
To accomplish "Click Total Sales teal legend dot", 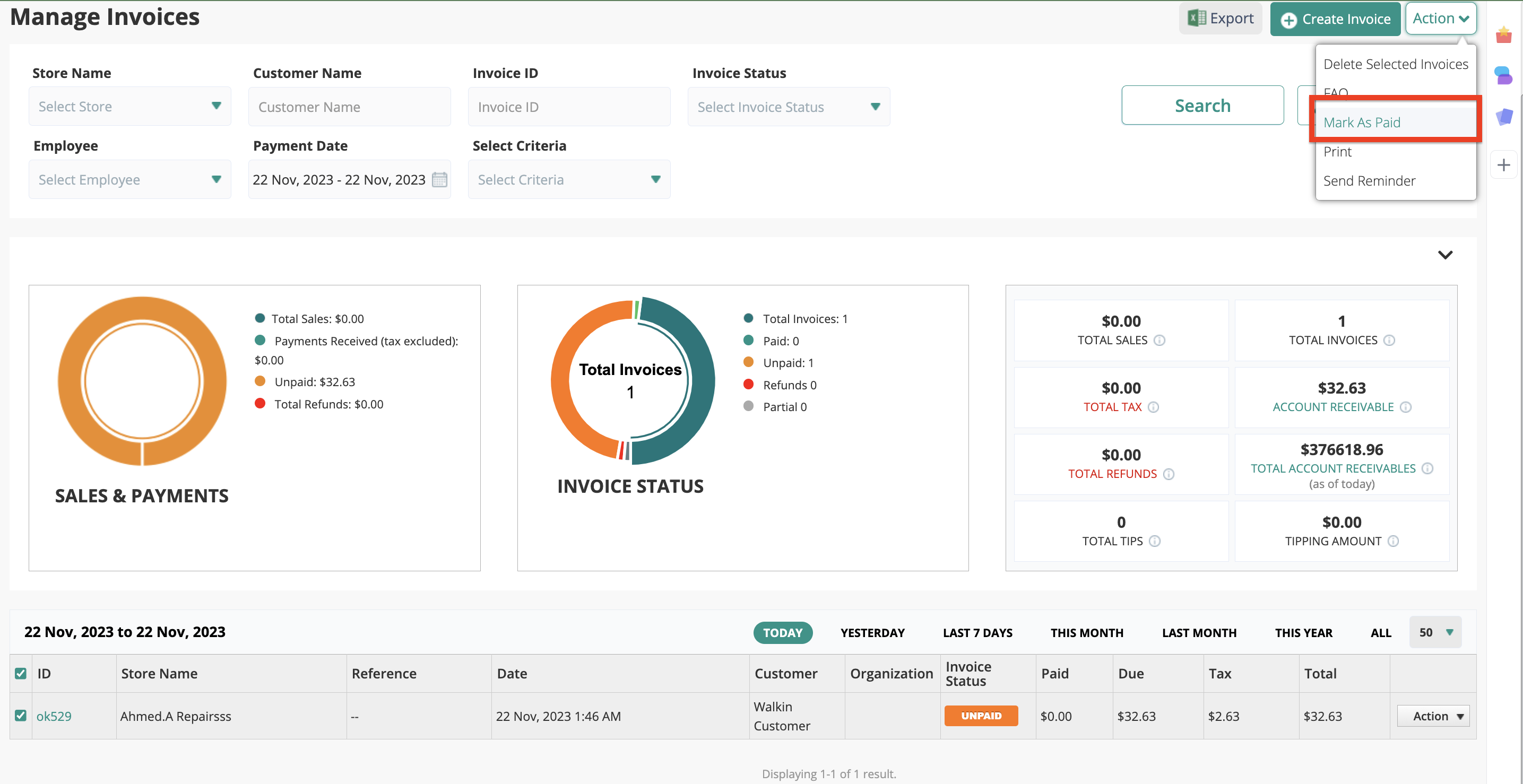I will (x=259, y=318).
